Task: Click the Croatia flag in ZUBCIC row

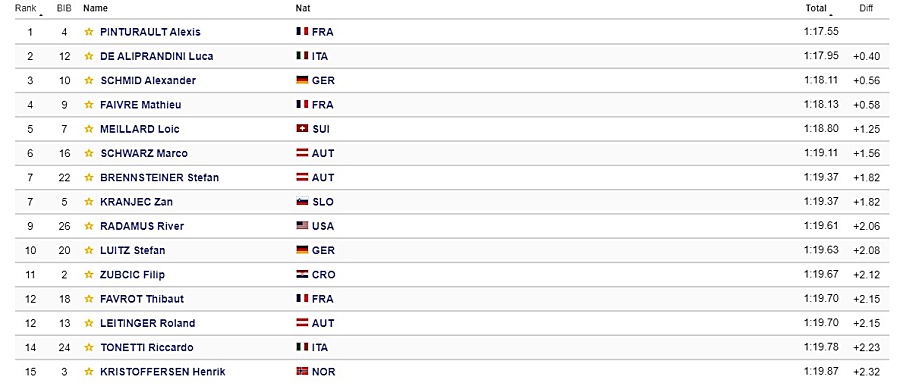Action: point(302,275)
